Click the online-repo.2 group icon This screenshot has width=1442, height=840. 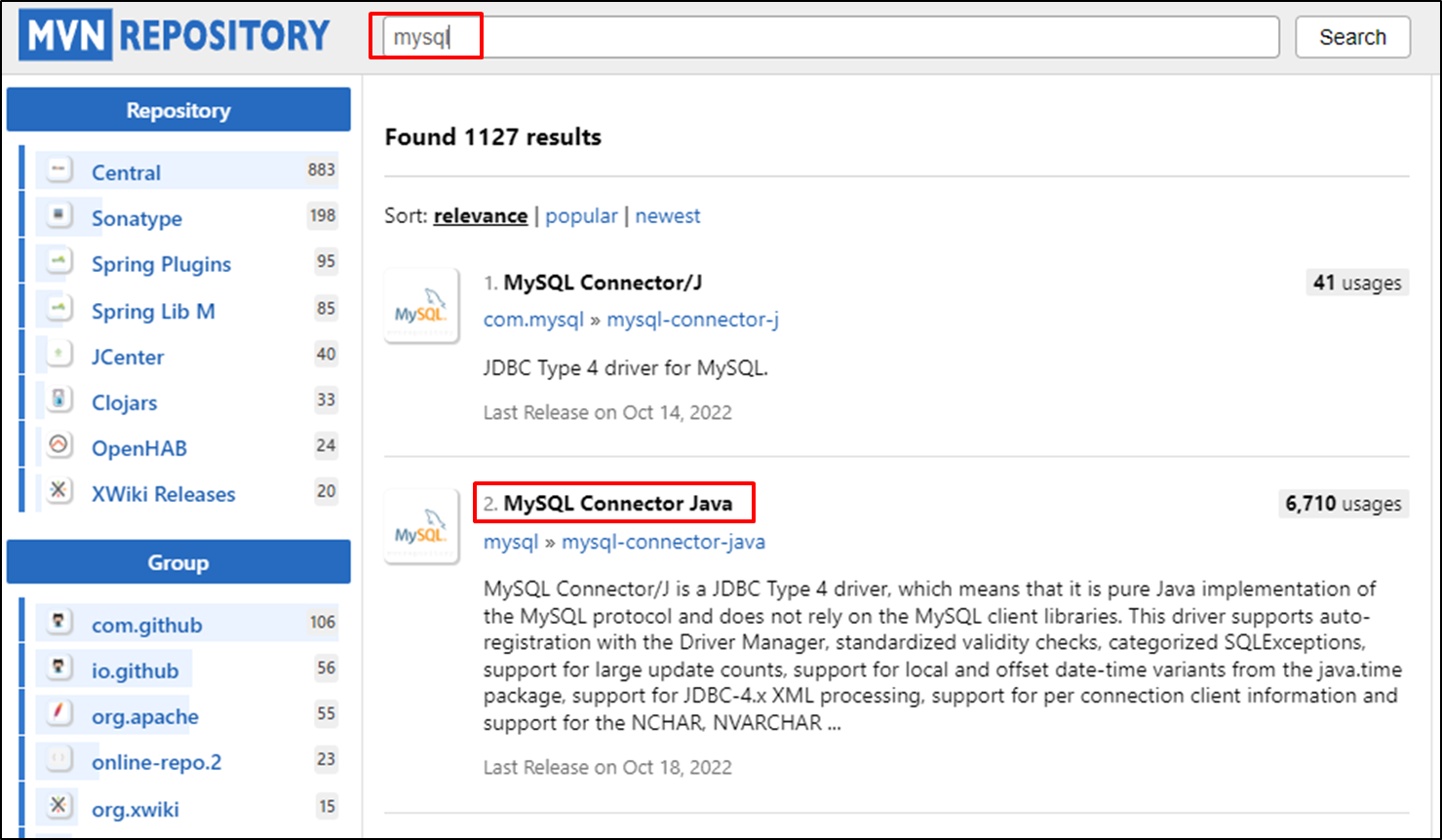tap(60, 759)
